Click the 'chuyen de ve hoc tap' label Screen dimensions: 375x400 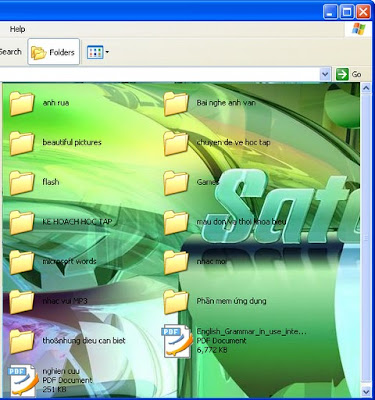pos(233,143)
